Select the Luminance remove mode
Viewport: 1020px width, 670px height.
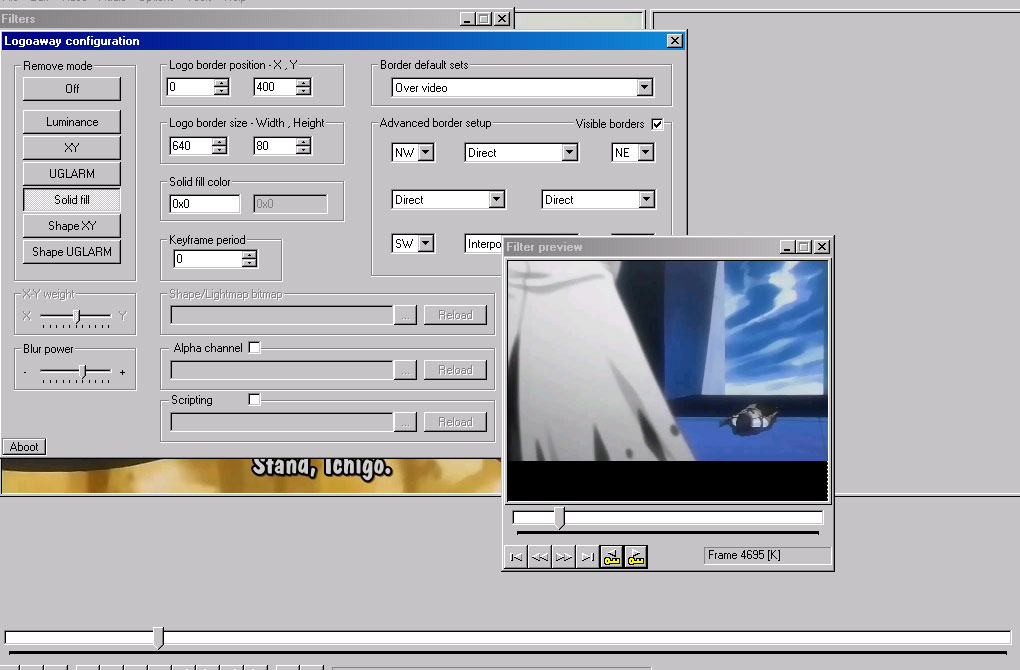point(72,122)
